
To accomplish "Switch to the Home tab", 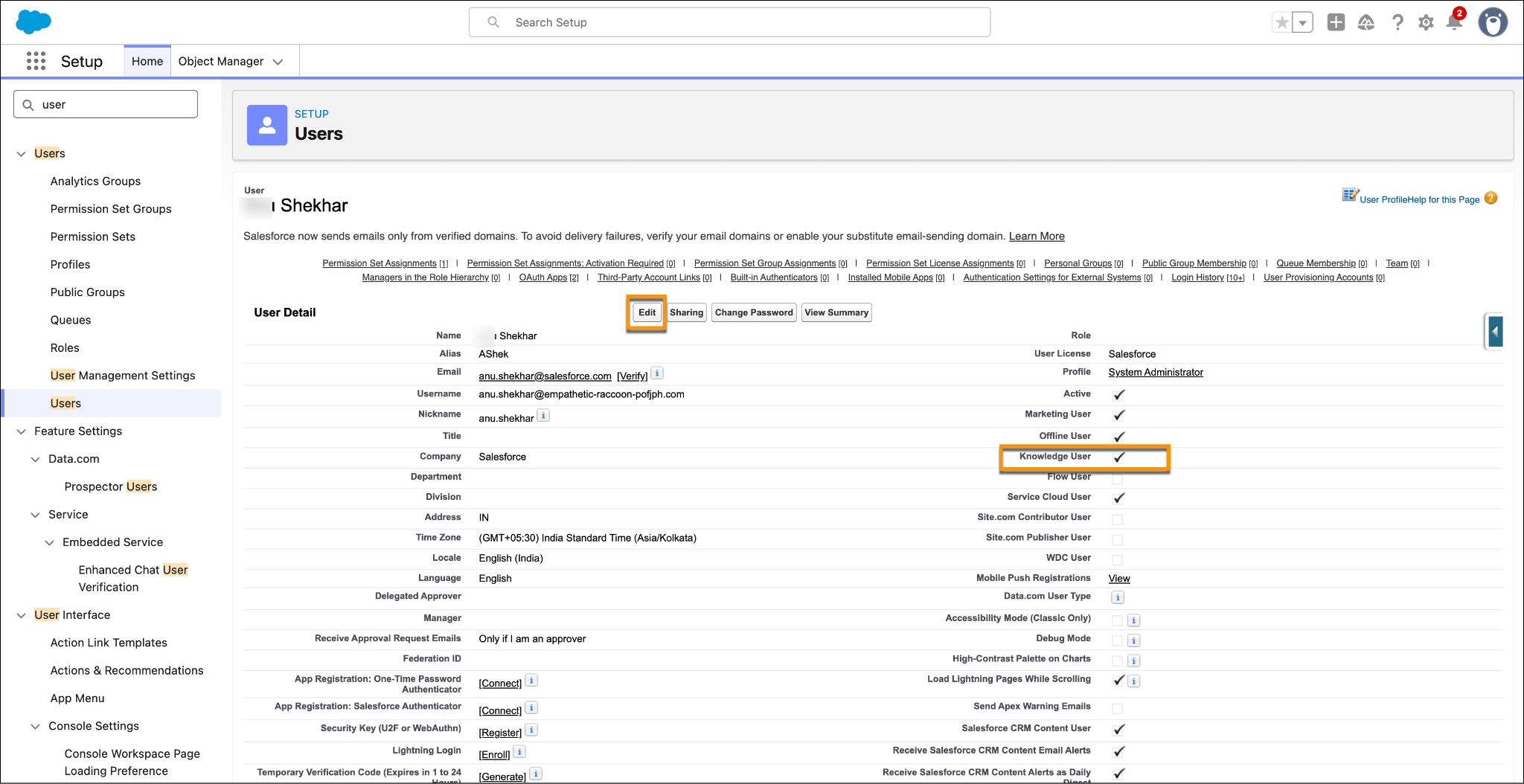I will pos(147,61).
